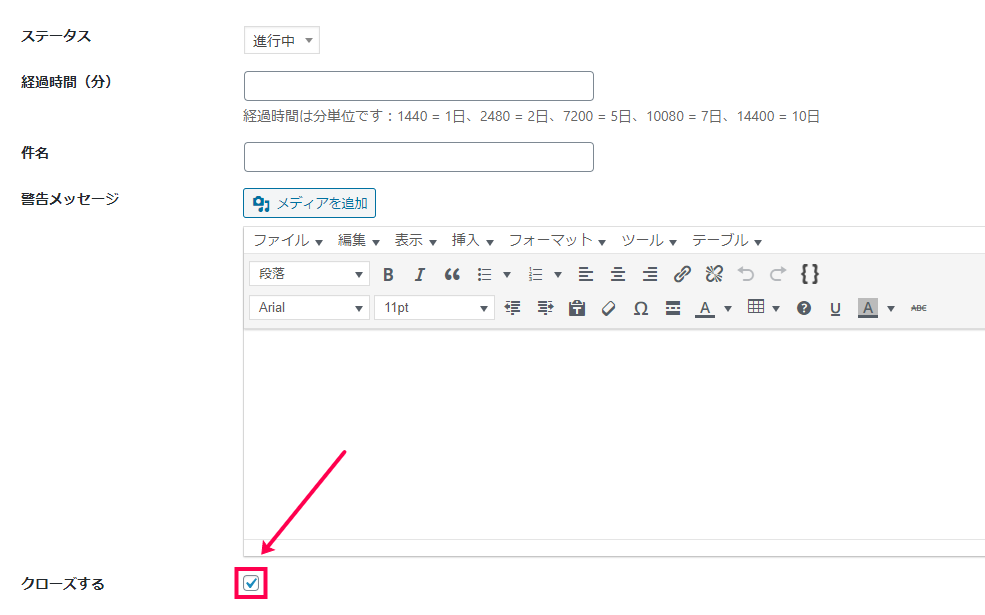Insert a numbered list
985x615 pixels.
coord(535,275)
